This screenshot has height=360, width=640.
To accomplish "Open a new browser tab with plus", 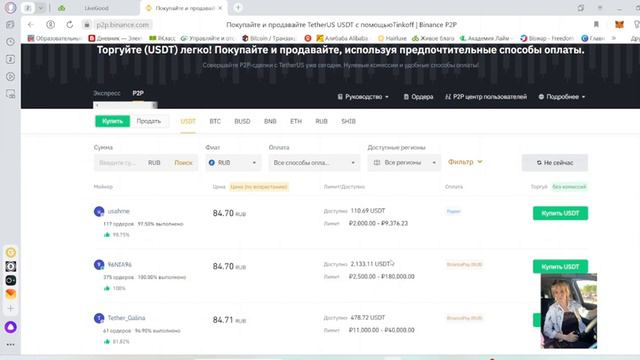I will [238, 7].
